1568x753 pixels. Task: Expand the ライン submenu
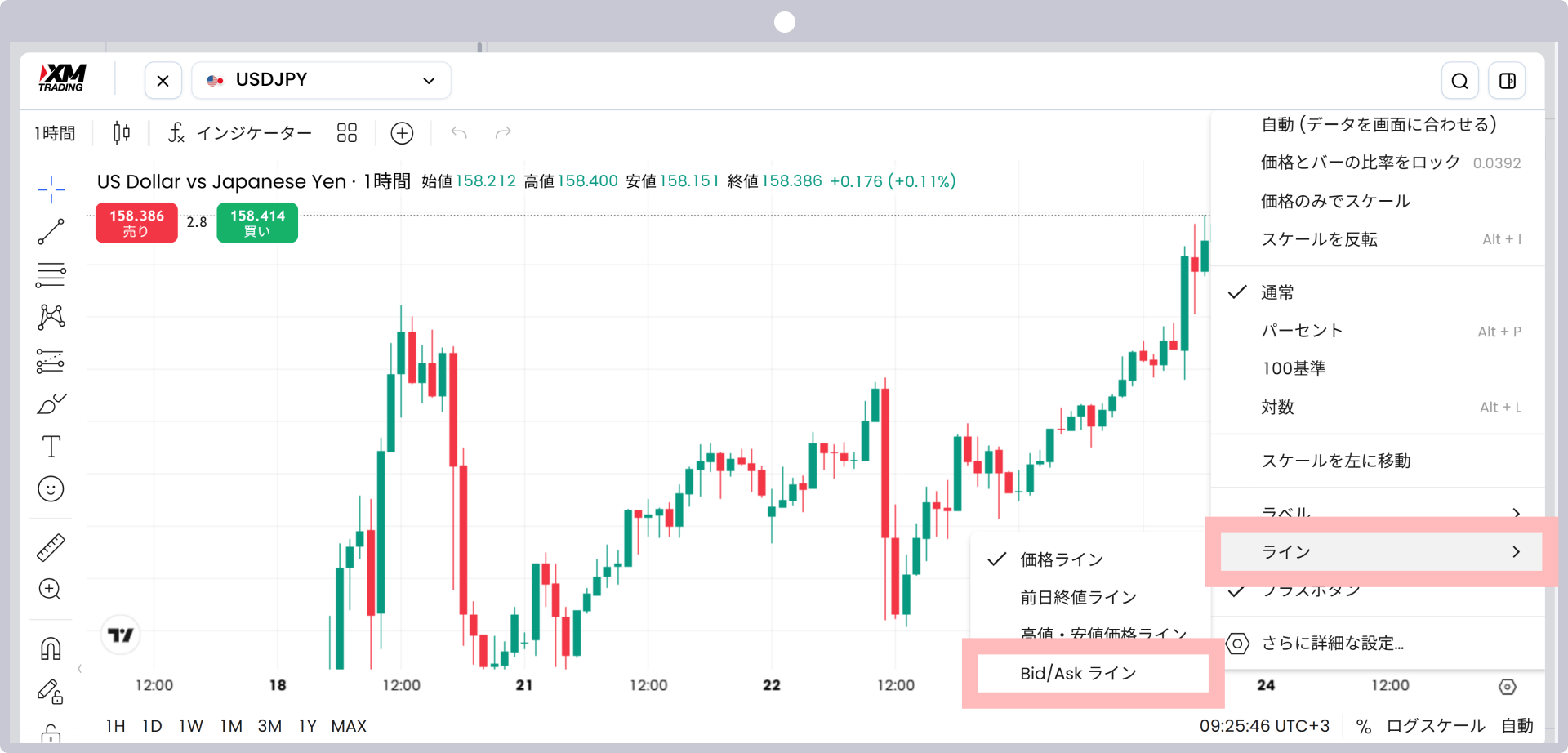click(x=1381, y=552)
